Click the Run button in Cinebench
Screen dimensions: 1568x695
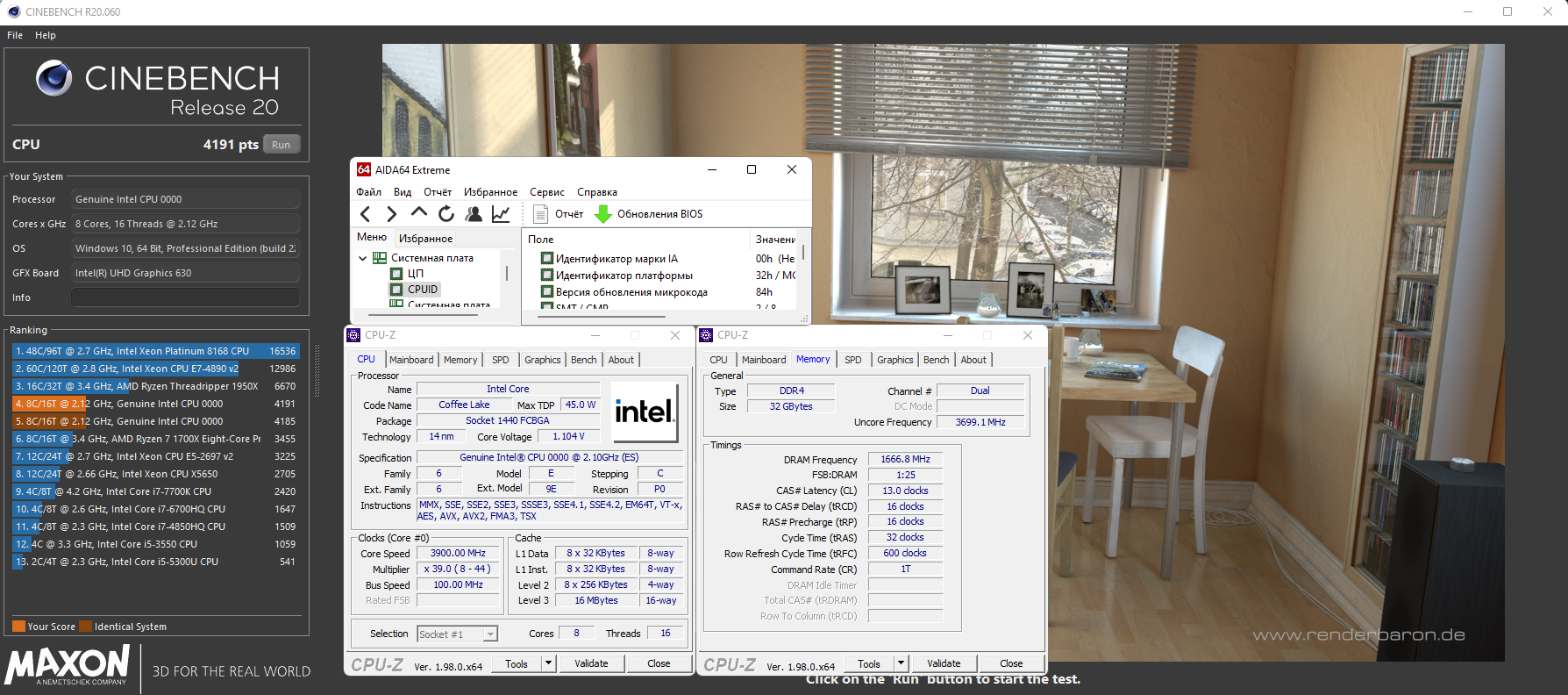coord(281,145)
